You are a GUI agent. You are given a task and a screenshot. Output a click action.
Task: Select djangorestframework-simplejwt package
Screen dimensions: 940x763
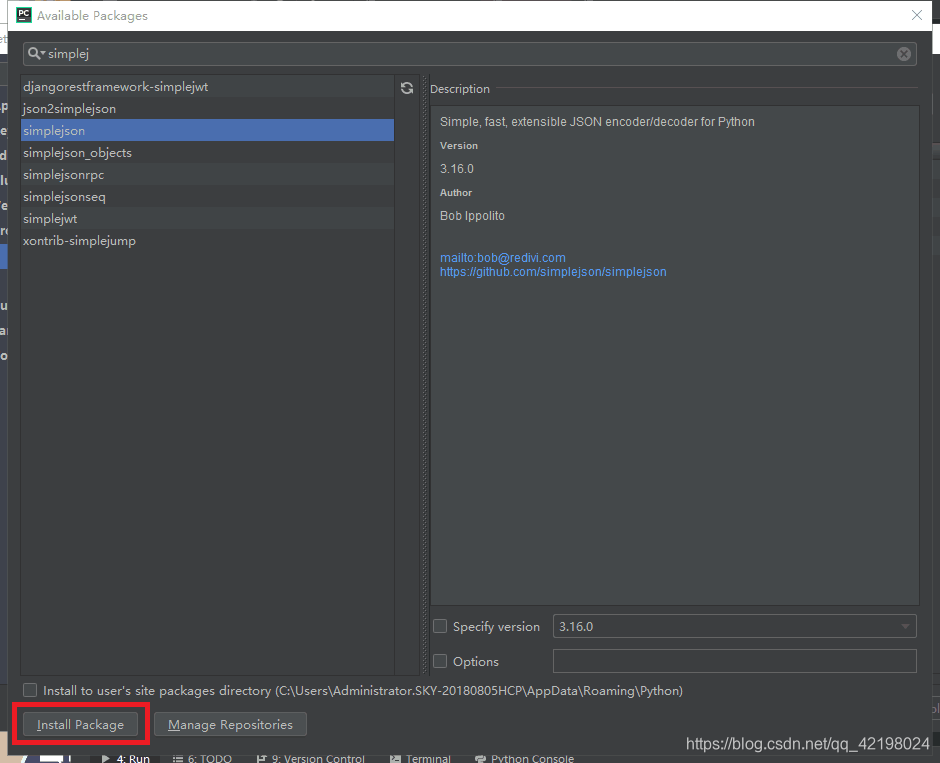pos(207,86)
